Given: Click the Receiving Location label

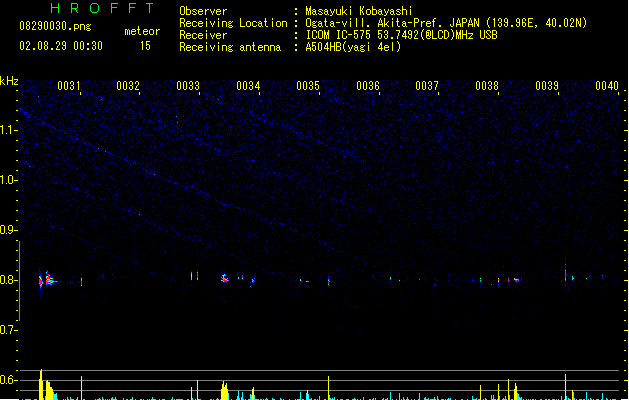Looking at the screenshot, I should coord(233,23).
